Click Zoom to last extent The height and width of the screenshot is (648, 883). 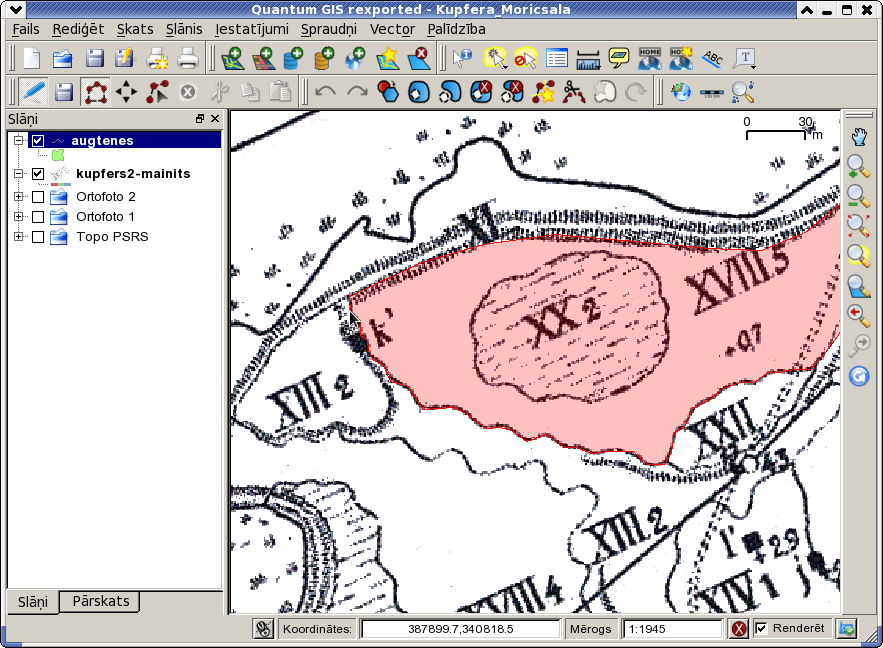(x=859, y=316)
